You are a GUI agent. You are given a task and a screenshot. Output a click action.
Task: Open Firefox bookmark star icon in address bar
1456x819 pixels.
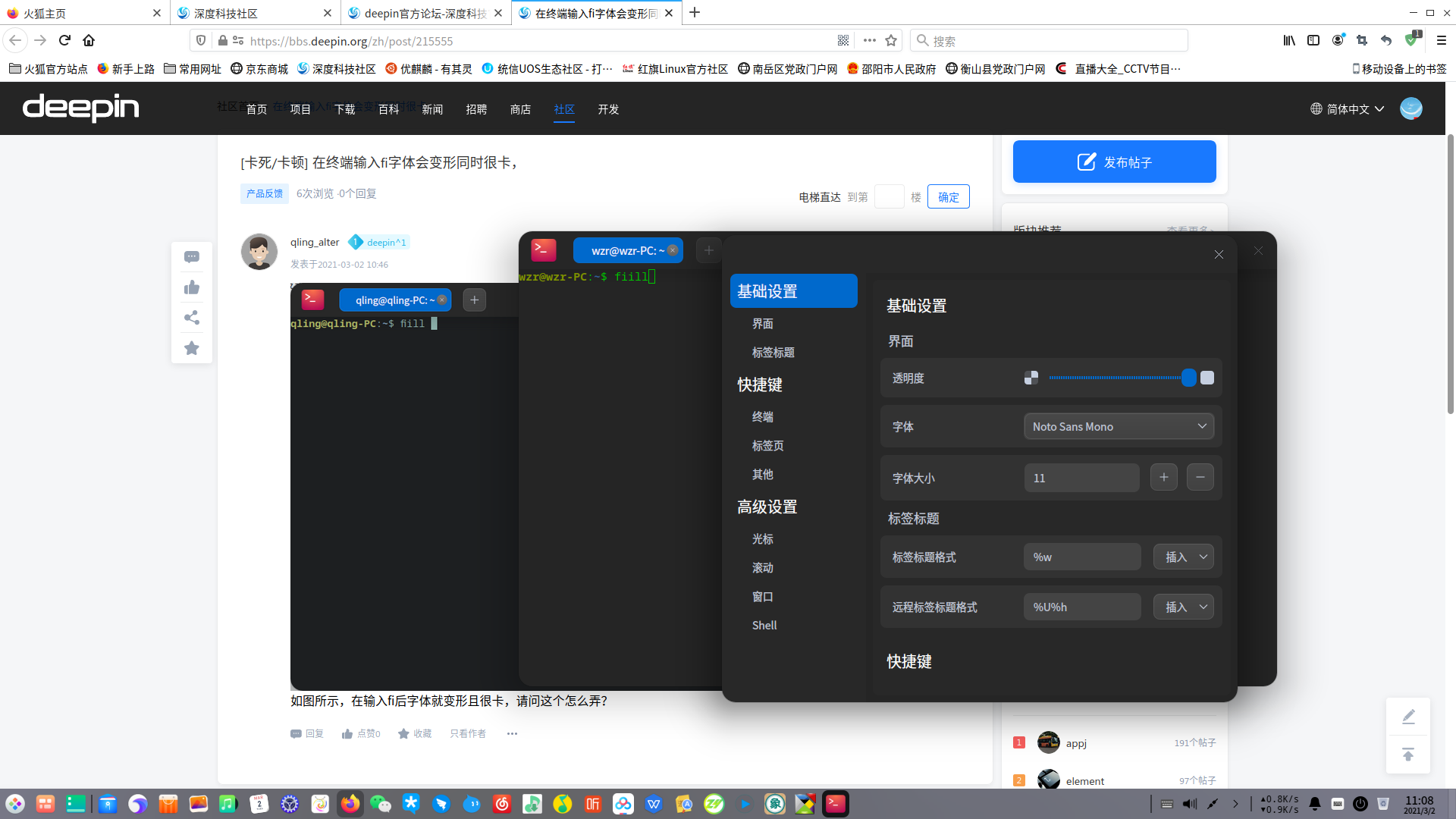(x=891, y=41)
